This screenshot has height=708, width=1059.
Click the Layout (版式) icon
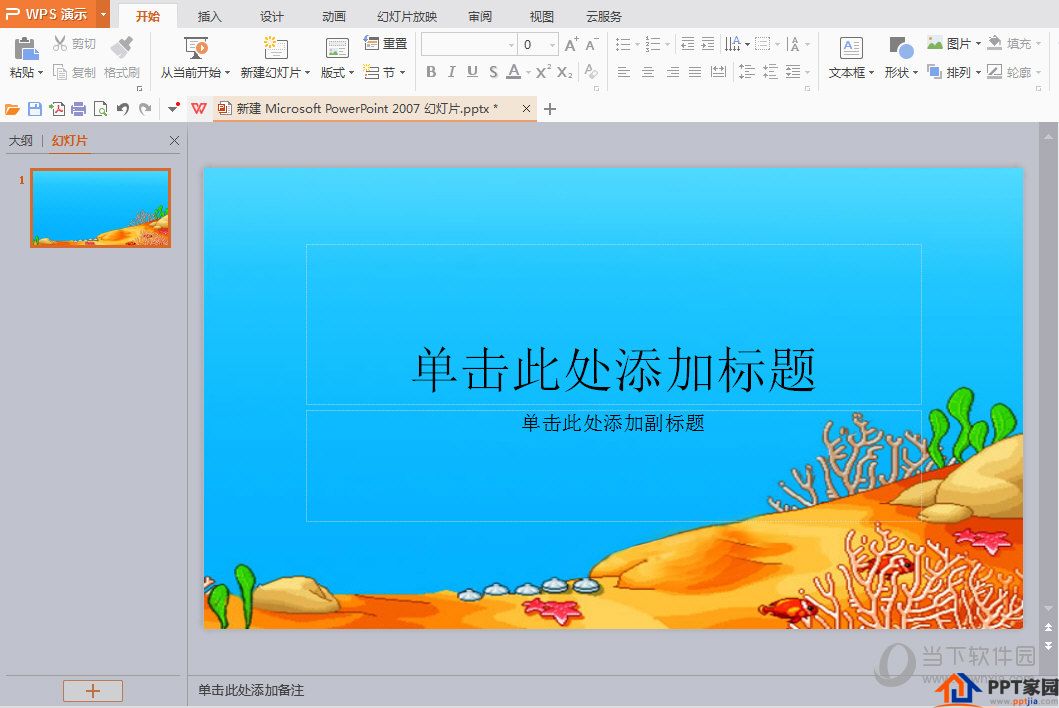tap(337, 49)
